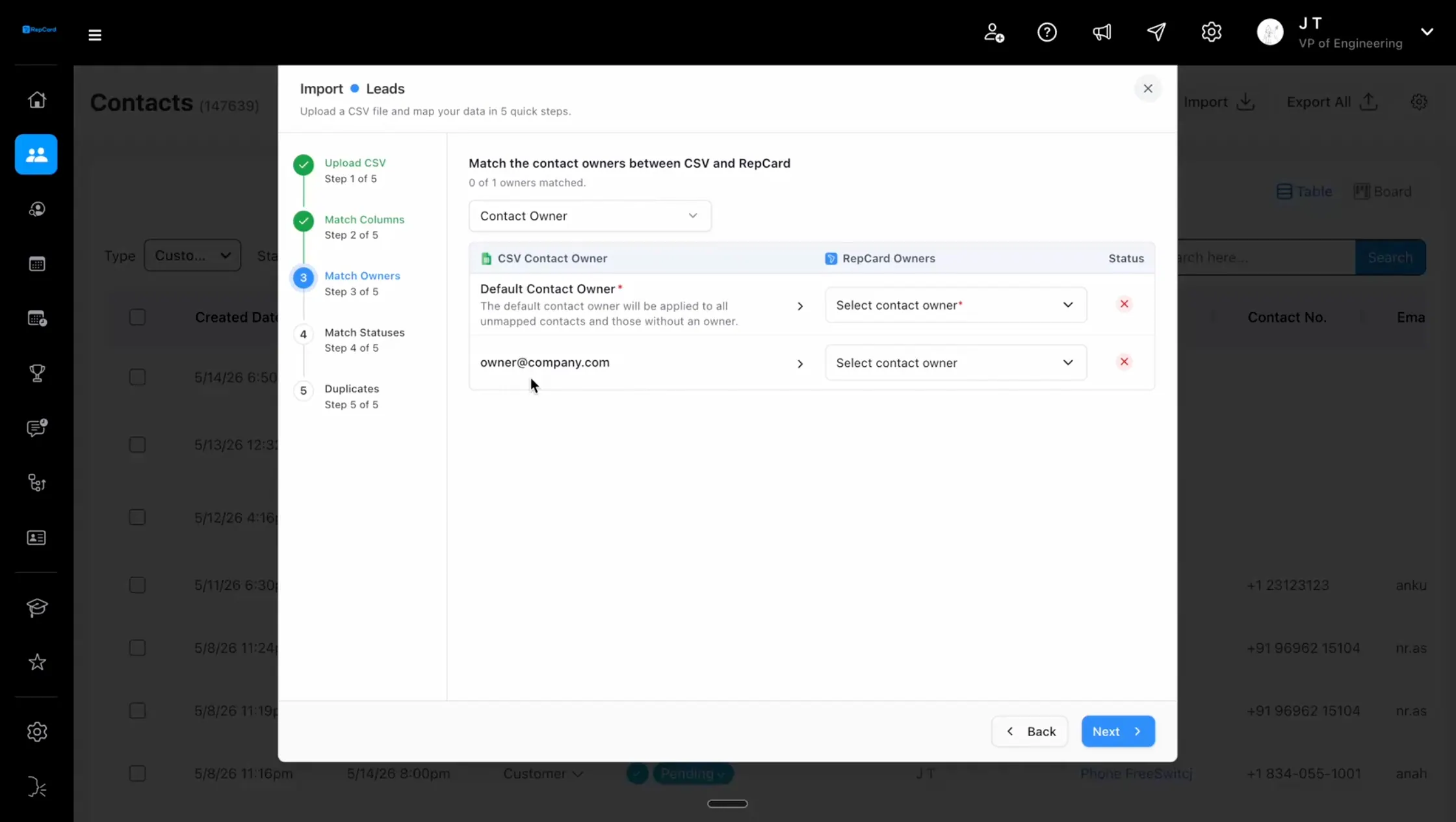This screenshot has width=1456, height=822.
Task: Click the Back button
Action: 1030,732
